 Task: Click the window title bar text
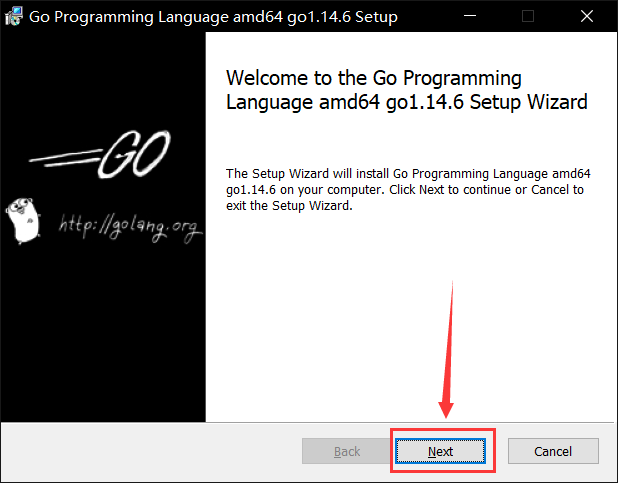point(213,17)
